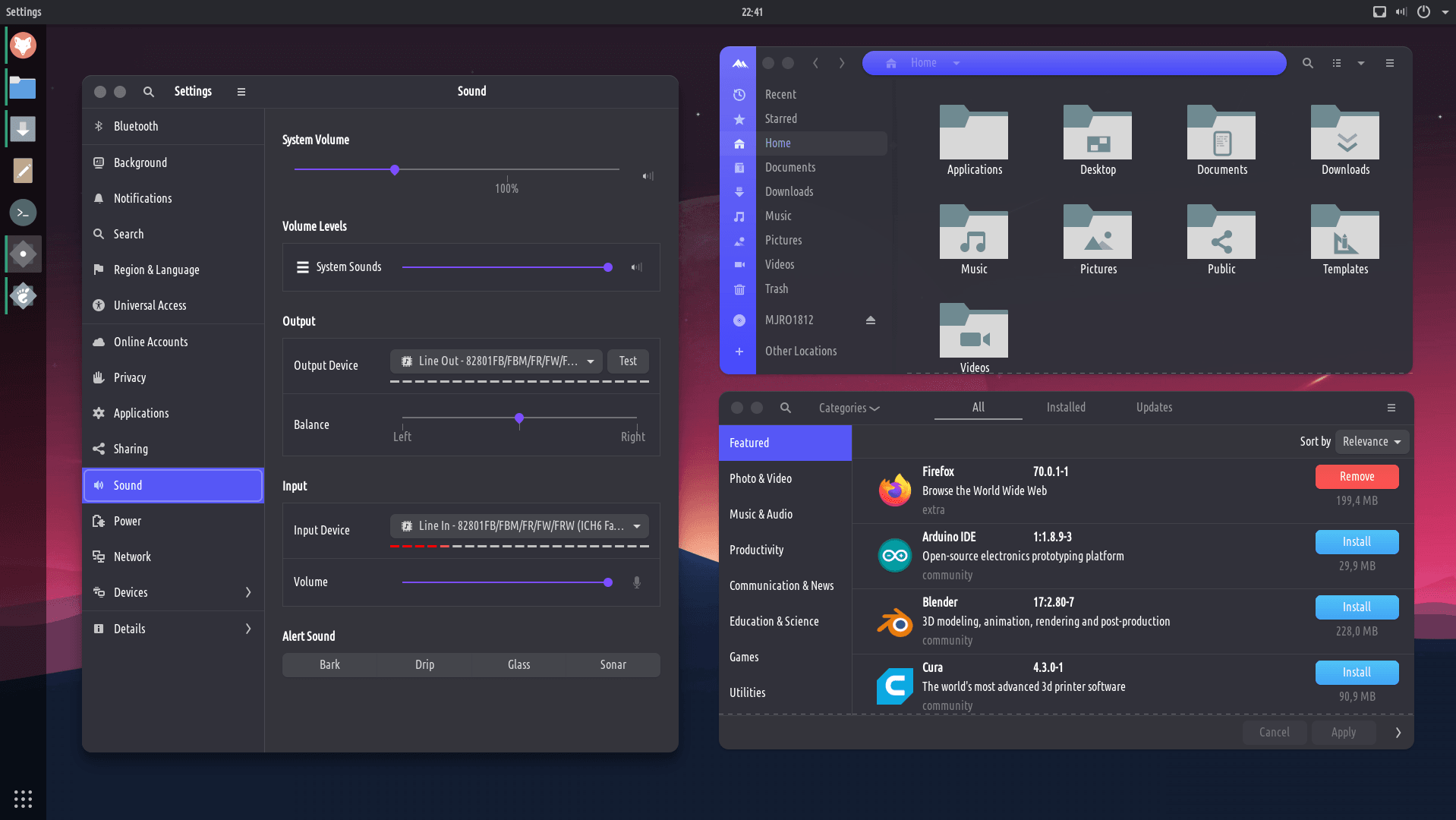Show applications grid in dock
This screenshot has width=1456, height=820.
[23, 799]
